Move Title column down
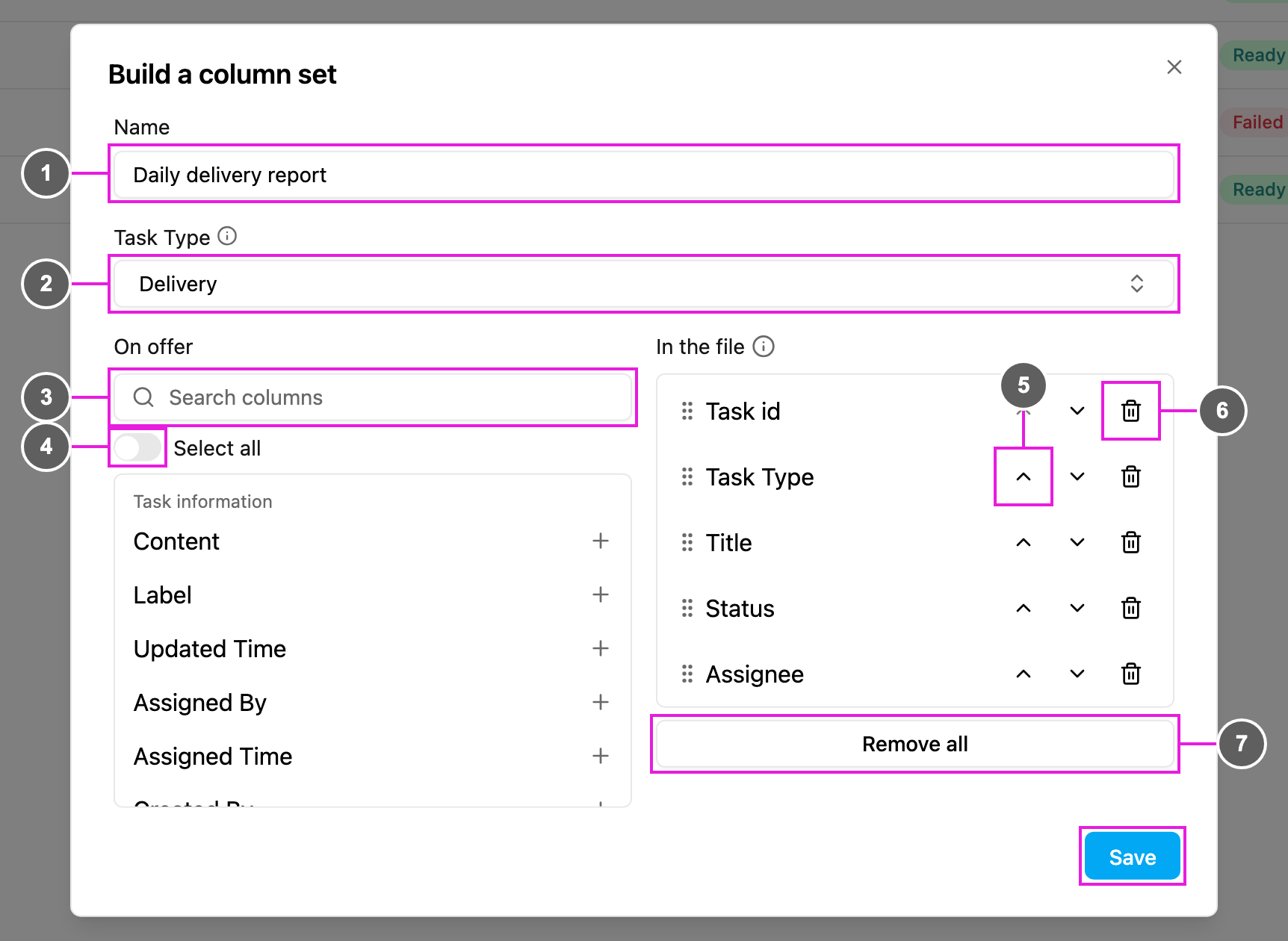The image size is (1288, 941). (x=1077, y=542)
